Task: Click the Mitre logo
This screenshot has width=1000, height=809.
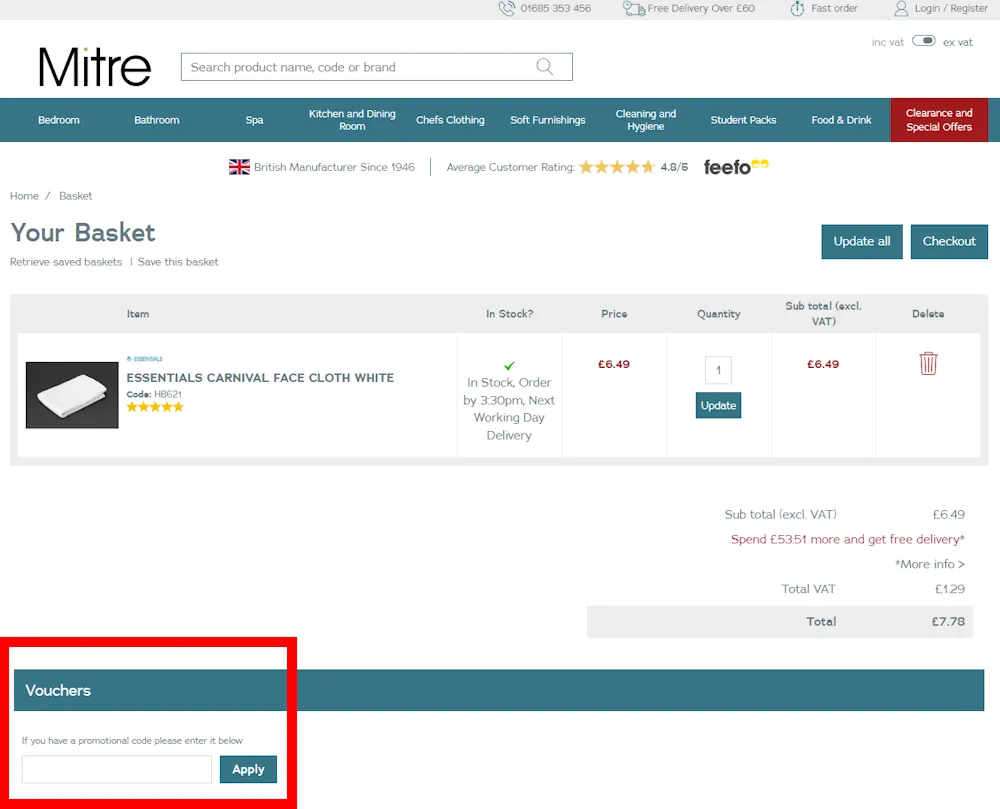Action: [94, 66]
